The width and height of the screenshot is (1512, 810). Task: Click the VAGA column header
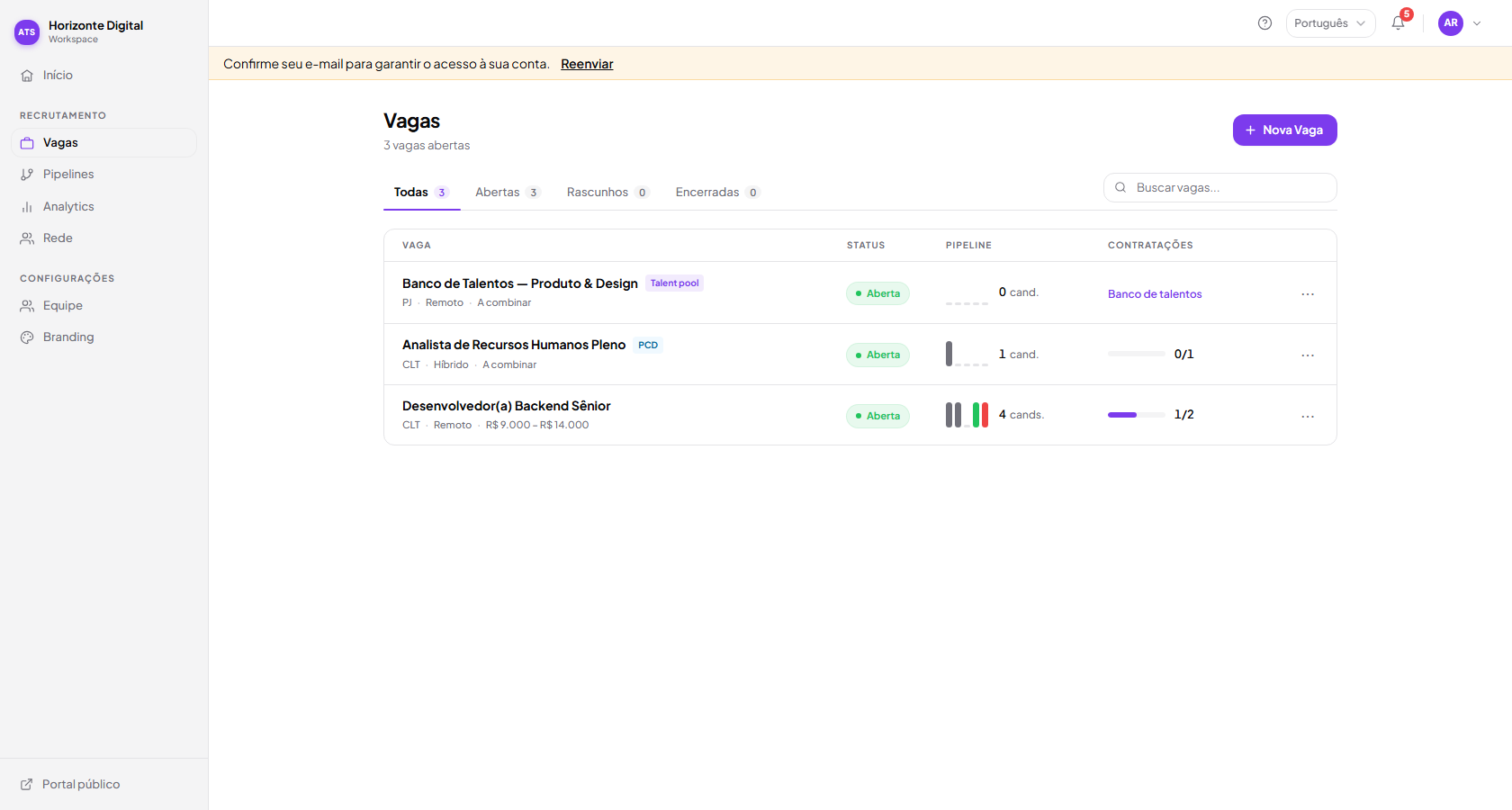tap(417, 245)
